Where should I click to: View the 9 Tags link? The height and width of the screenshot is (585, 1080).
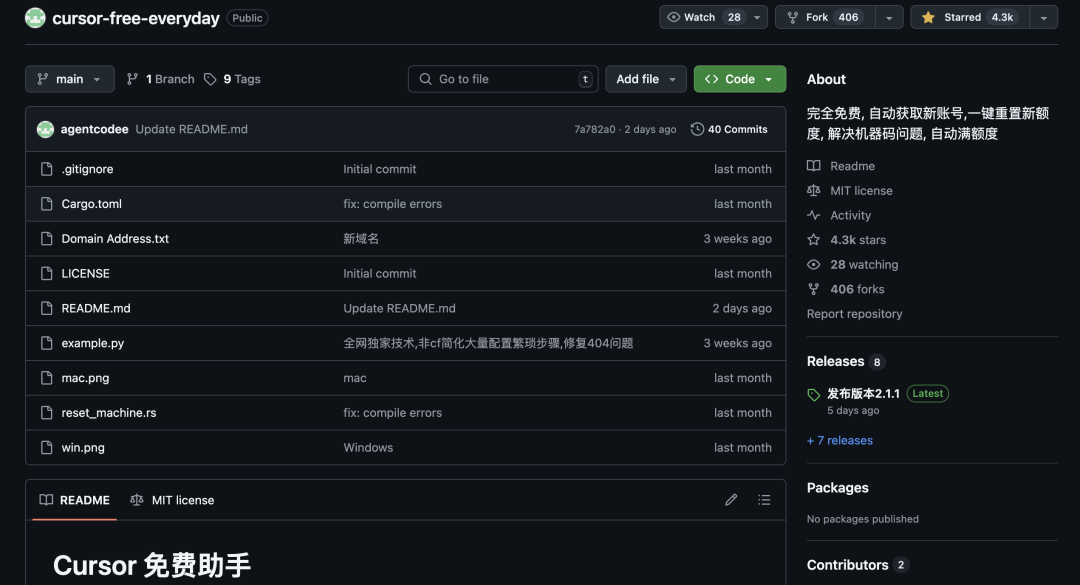tap(232, 79)
